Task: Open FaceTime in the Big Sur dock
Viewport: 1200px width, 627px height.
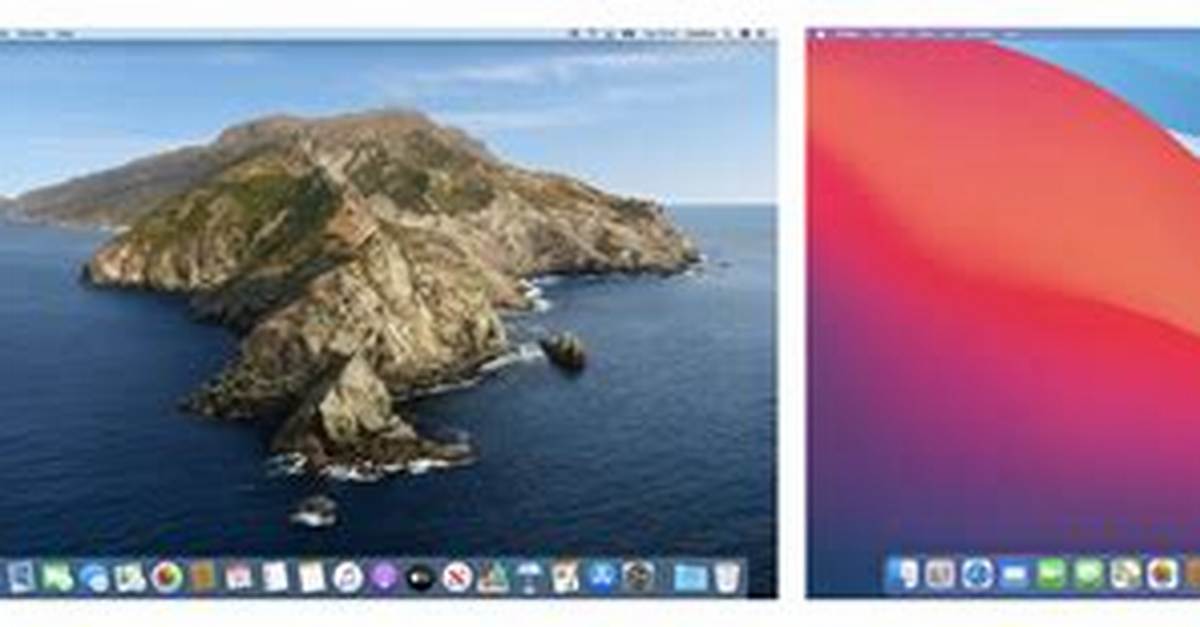Action: click(x=1051, y=573)
